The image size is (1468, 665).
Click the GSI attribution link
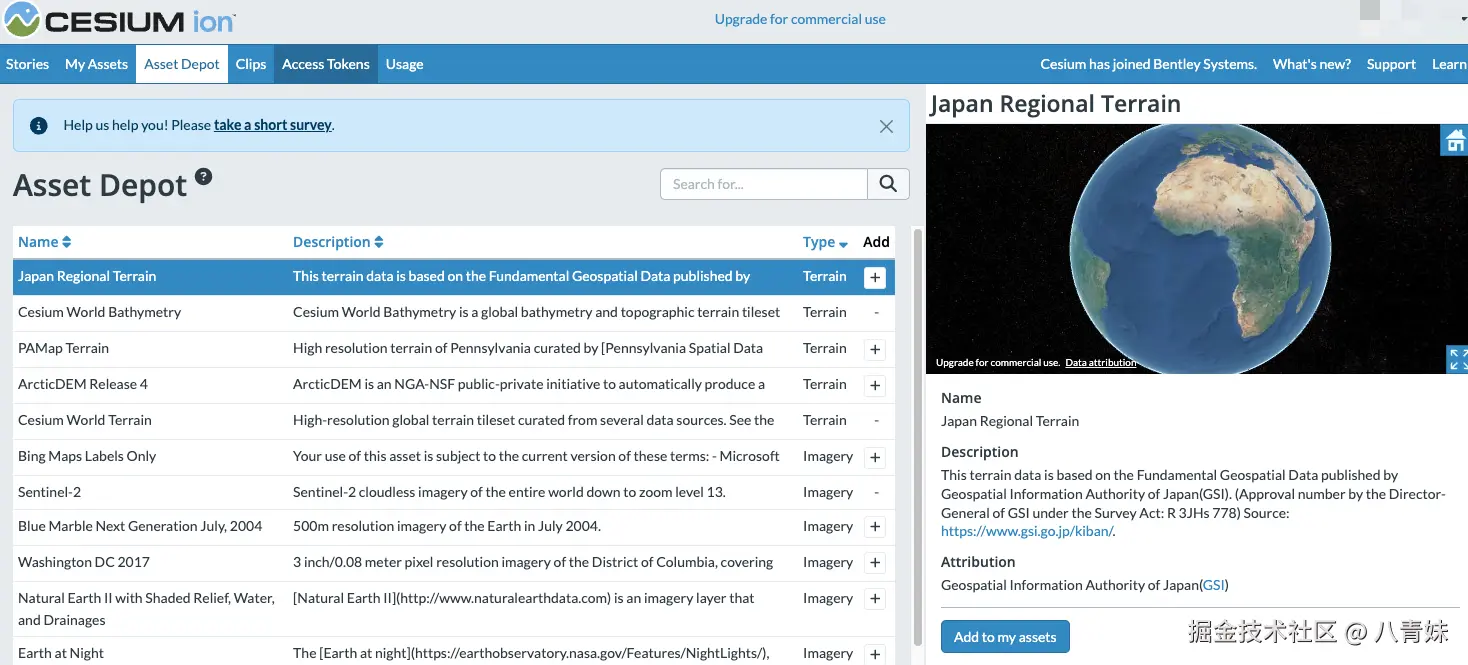[1213, 585]
